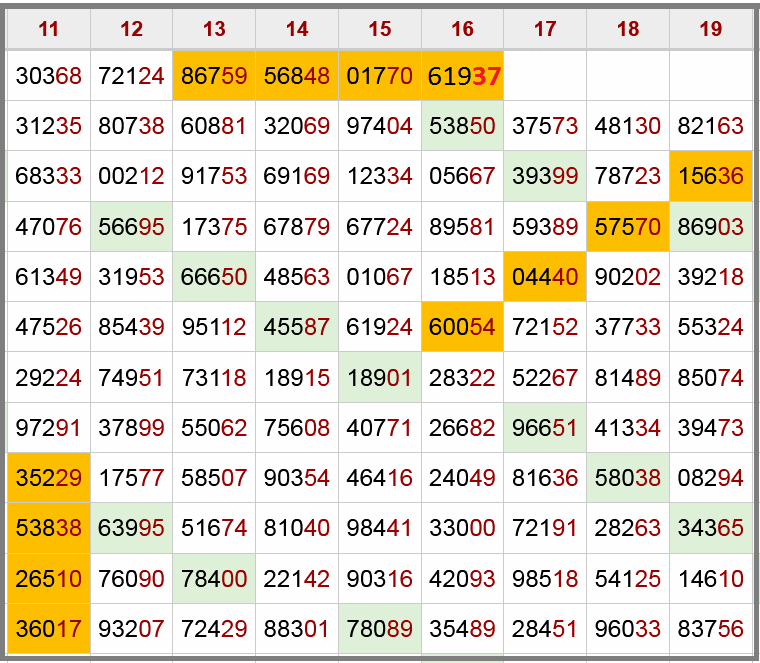Click the cell with value 90202
The width and height of the screenshot is (760, 663).
pos(628,277)
